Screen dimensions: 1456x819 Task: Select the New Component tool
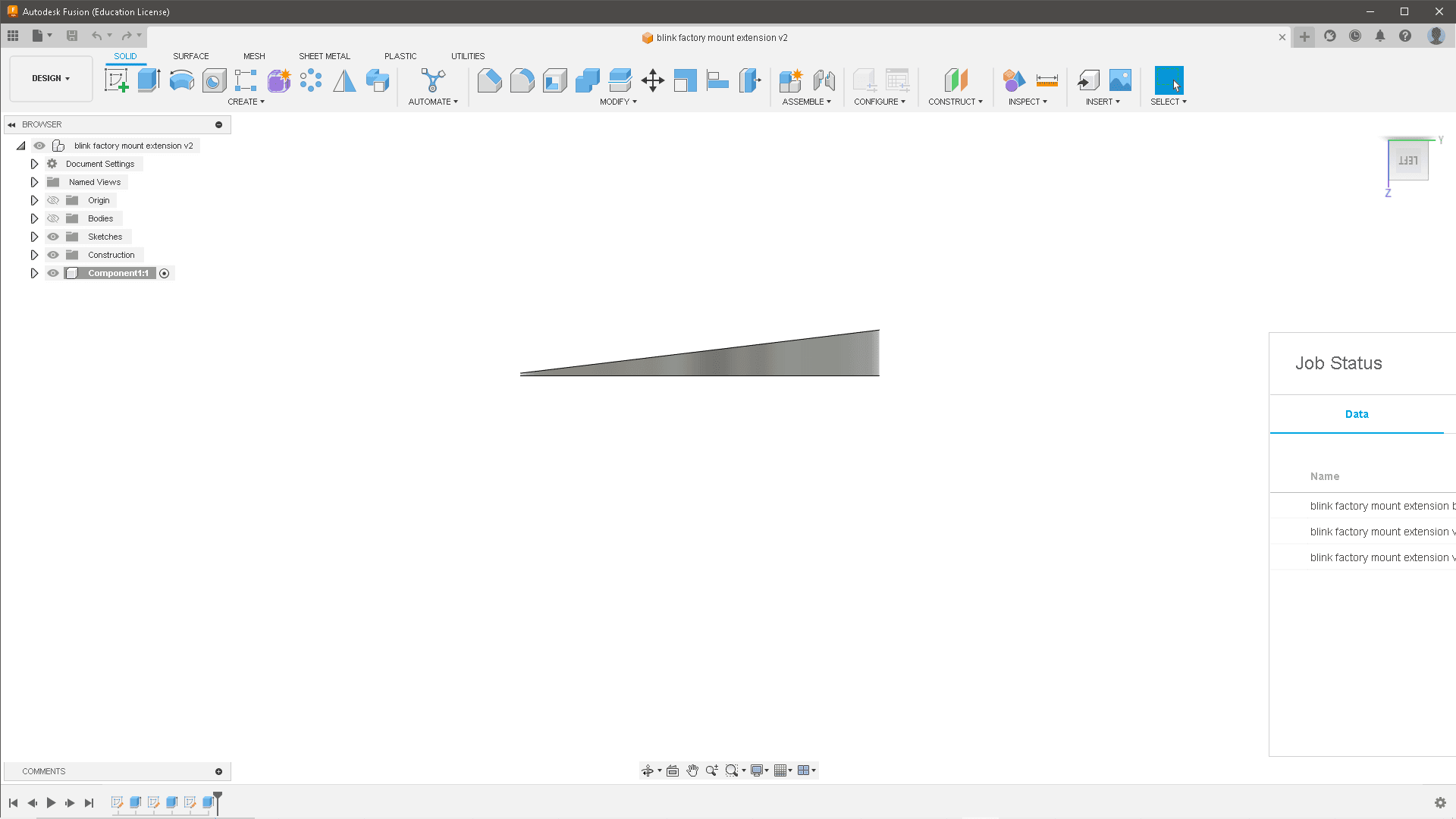tap(790, 80)
